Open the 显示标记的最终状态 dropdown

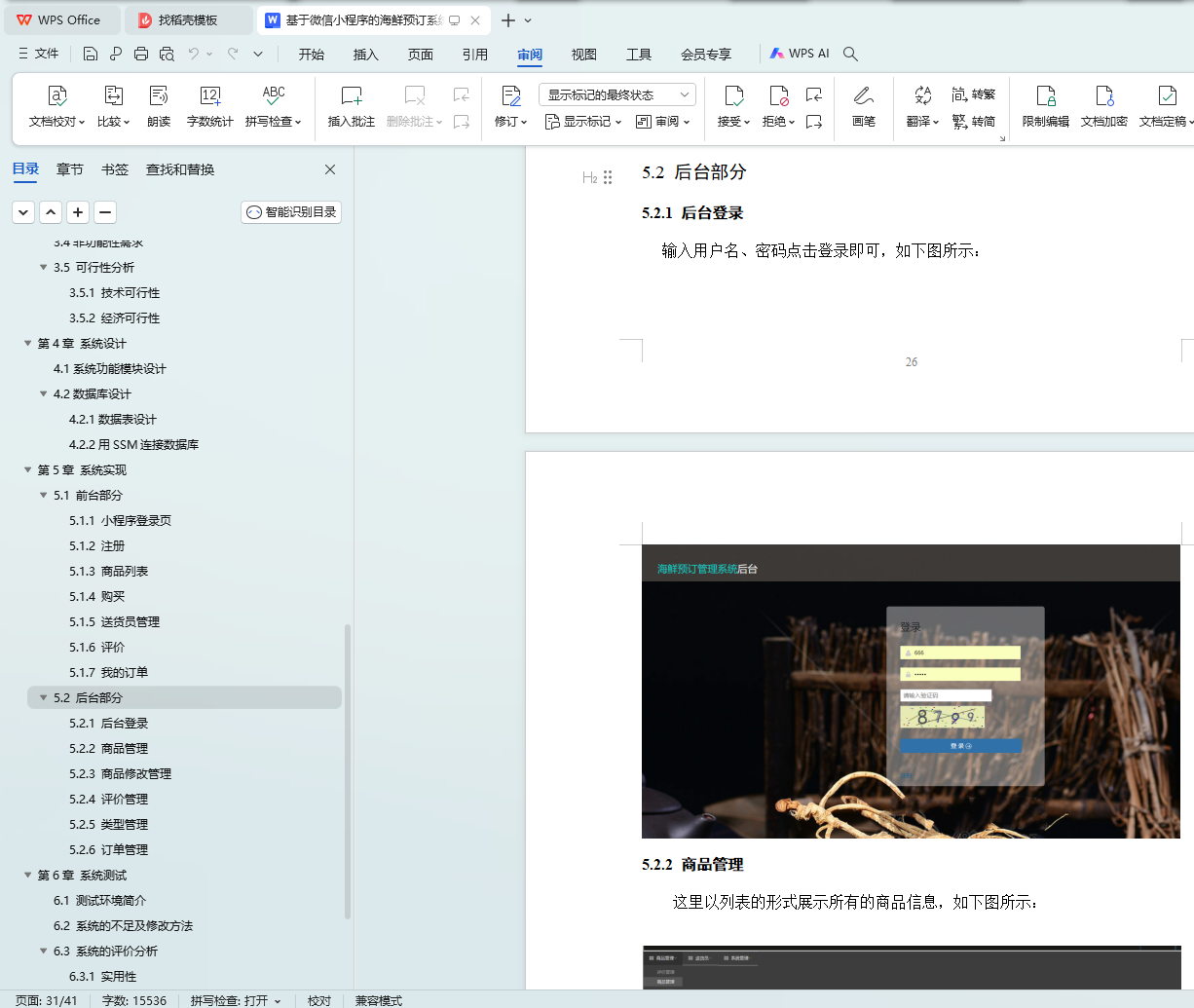[616, 94]
